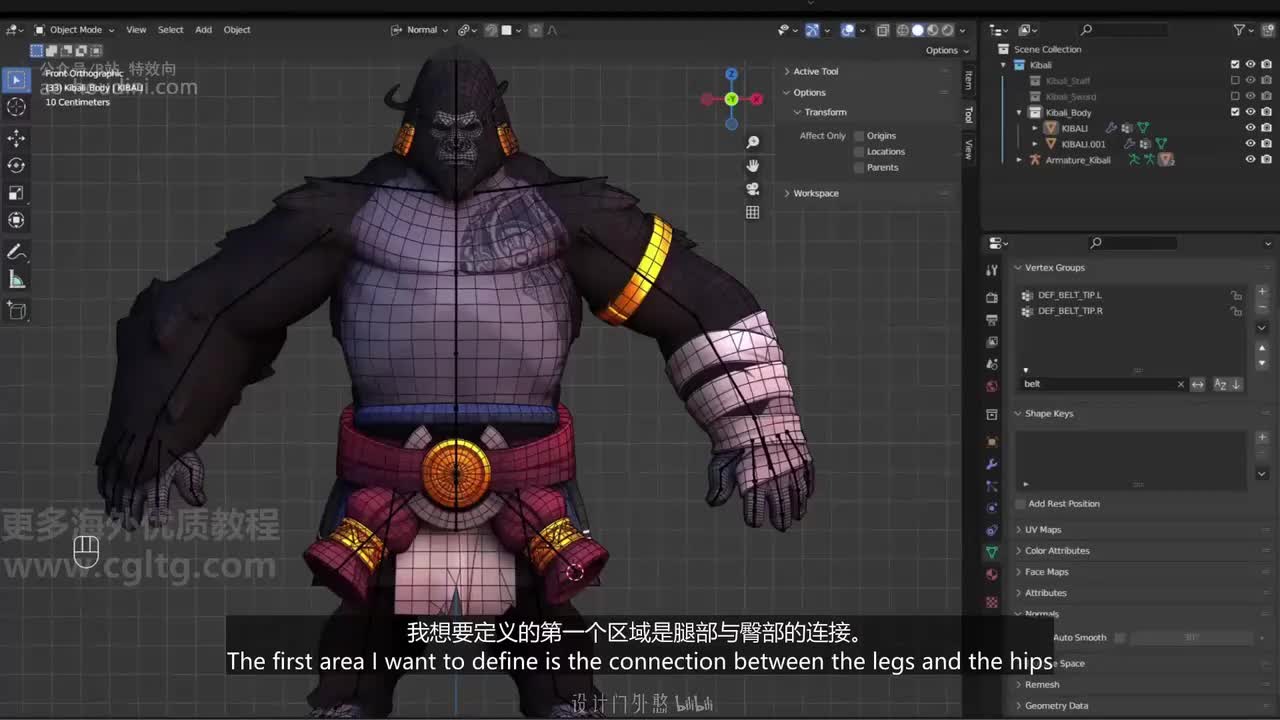Image resolution: width=1280 pixels, height=720 pixels.
Task: Switch to the View sidebar tab
Action: [968, 150]
